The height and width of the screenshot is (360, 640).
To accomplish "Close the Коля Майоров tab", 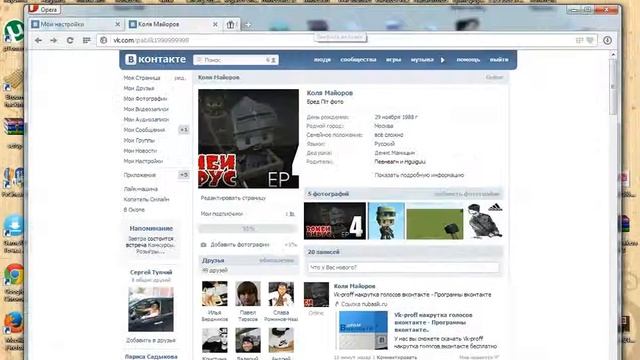I will [x=215, y=24].
